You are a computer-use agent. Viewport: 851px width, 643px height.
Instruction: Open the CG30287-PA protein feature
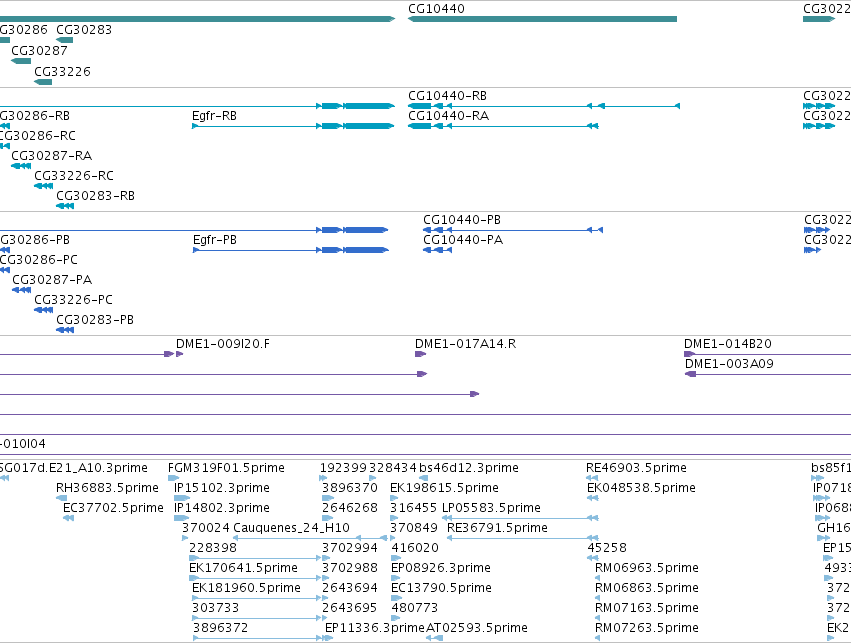[x=22, y=290]
